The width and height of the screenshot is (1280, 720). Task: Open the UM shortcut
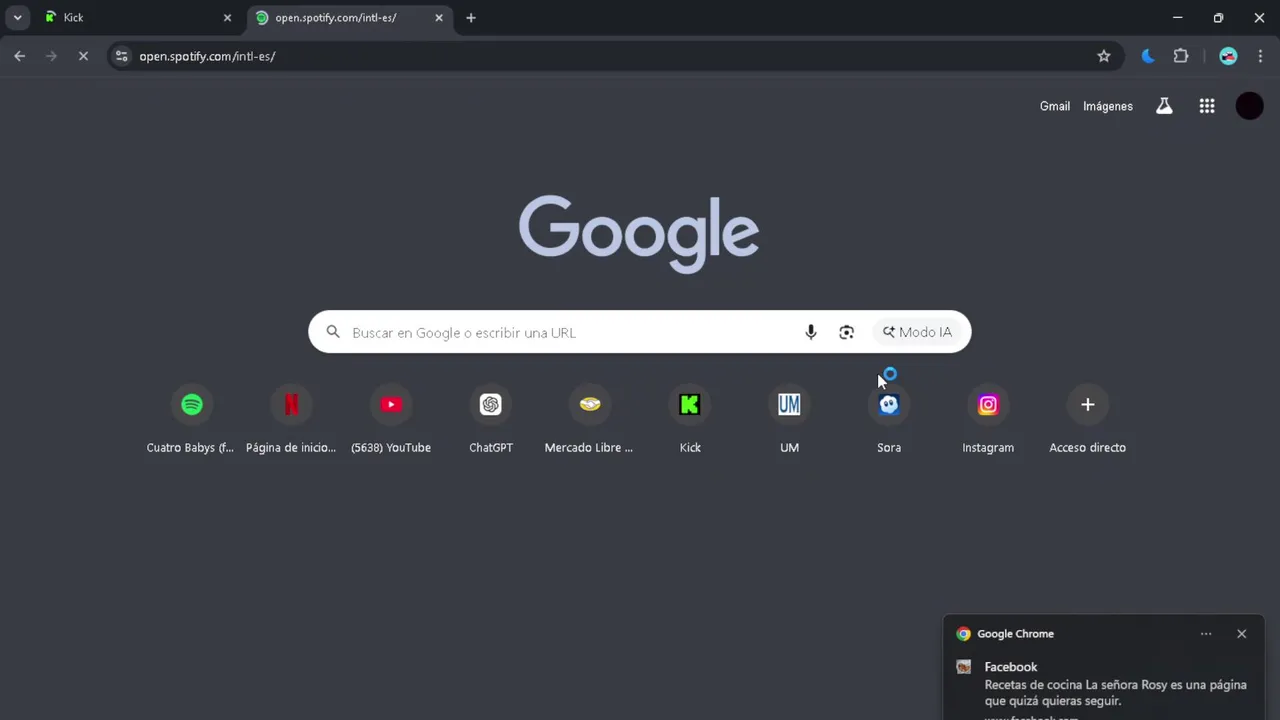[x=789, y=418]
